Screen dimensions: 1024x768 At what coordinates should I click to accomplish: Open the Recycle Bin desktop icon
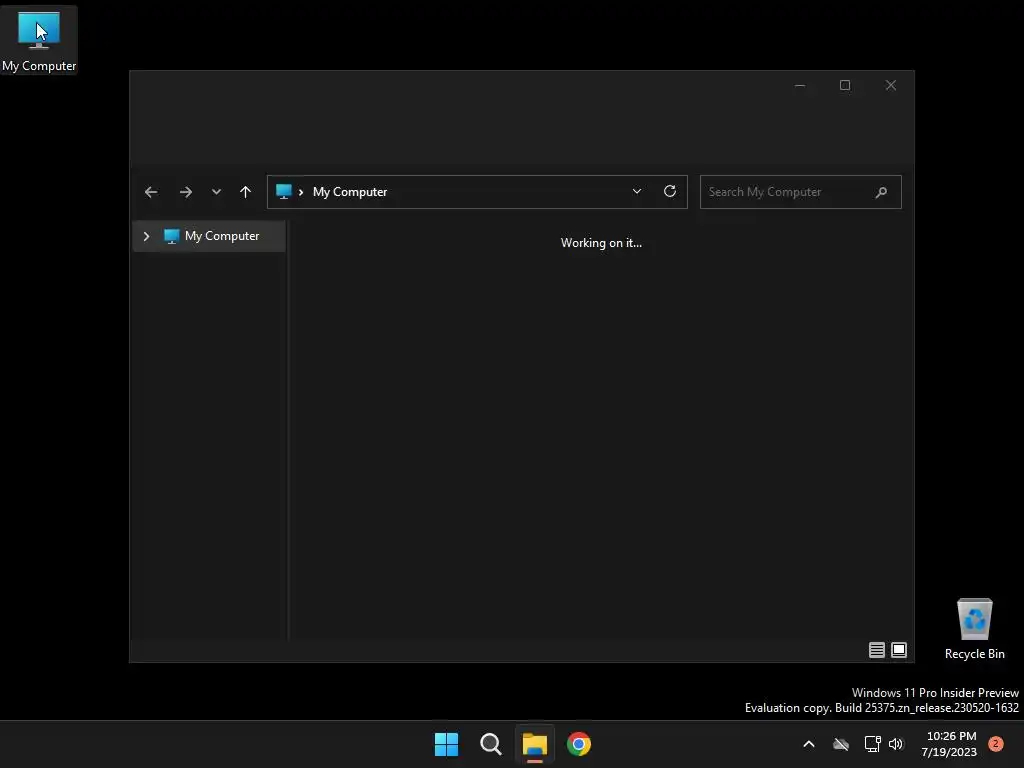(974, 629)
